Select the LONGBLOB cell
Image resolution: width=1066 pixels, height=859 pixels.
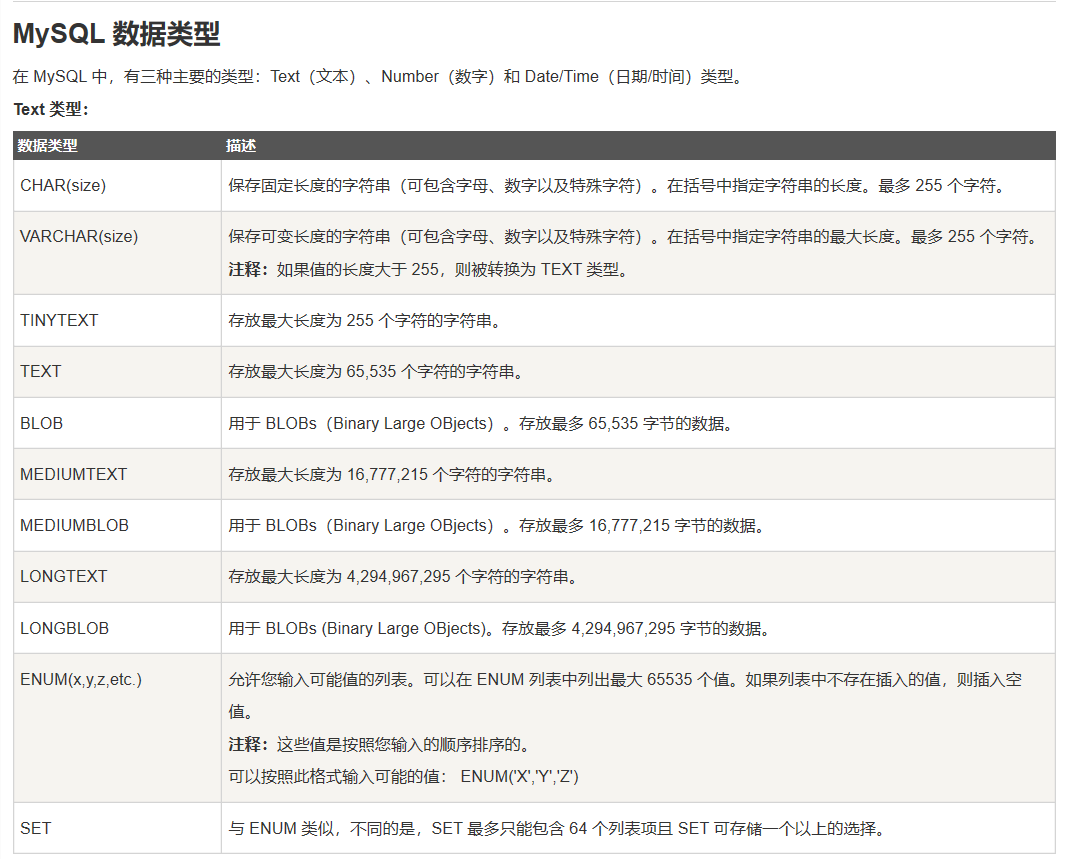[x=117, y=628]
